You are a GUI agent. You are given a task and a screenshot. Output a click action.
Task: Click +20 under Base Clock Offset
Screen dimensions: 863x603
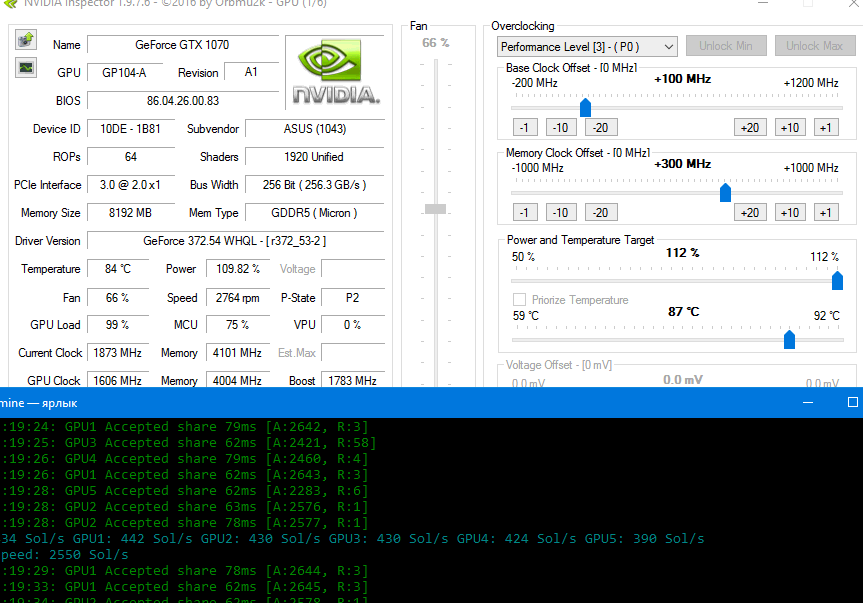click(x=750, y=128)
